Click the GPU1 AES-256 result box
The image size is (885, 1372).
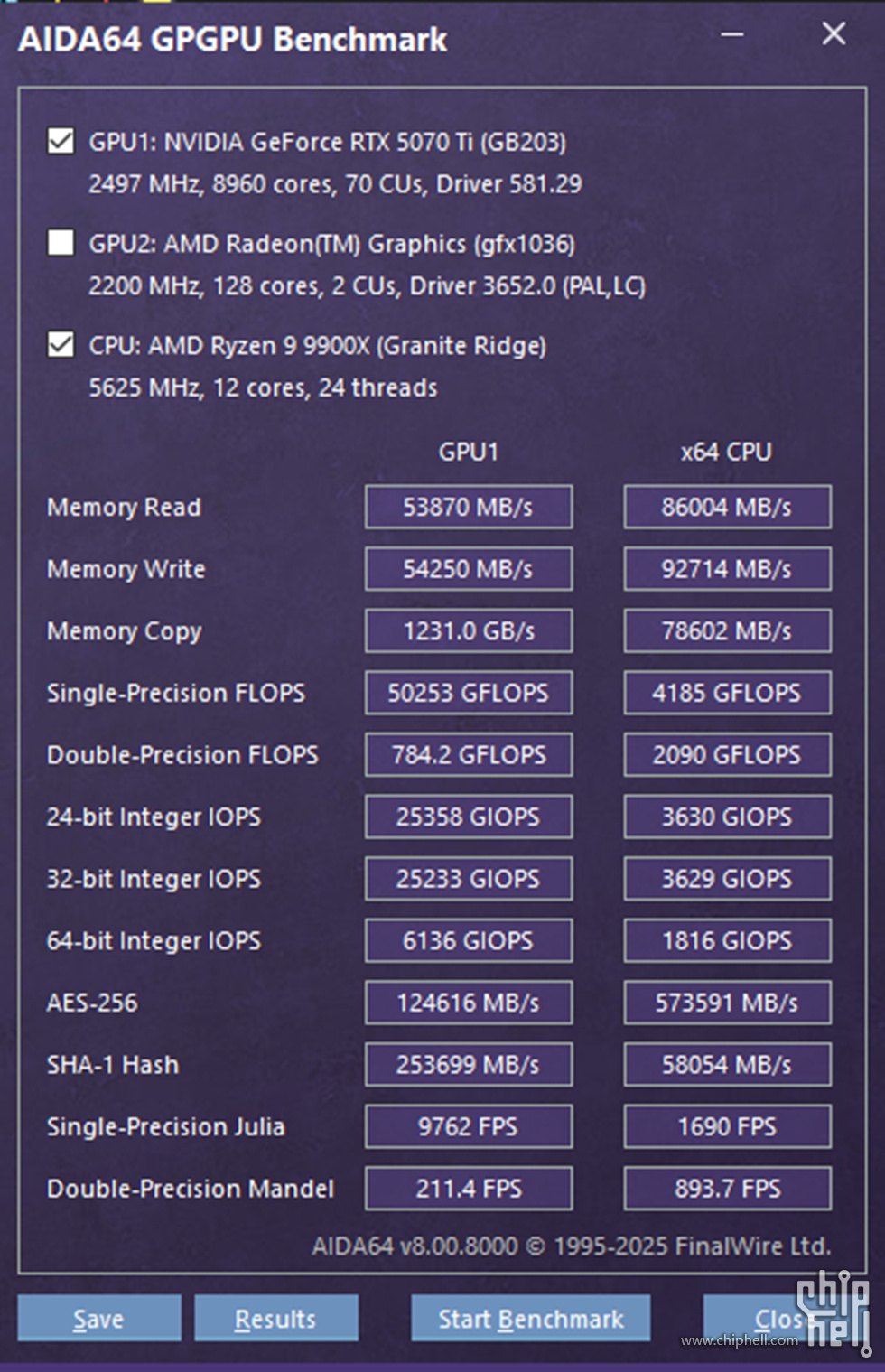pos(469,1003)
